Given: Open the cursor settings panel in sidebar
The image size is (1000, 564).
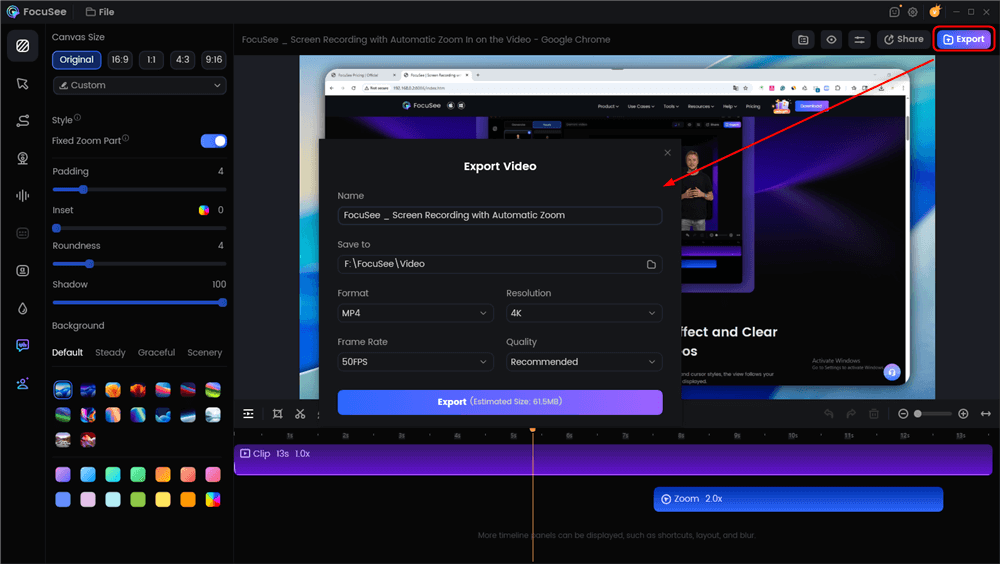Looking at the screenshot, I should pos(22,83).
